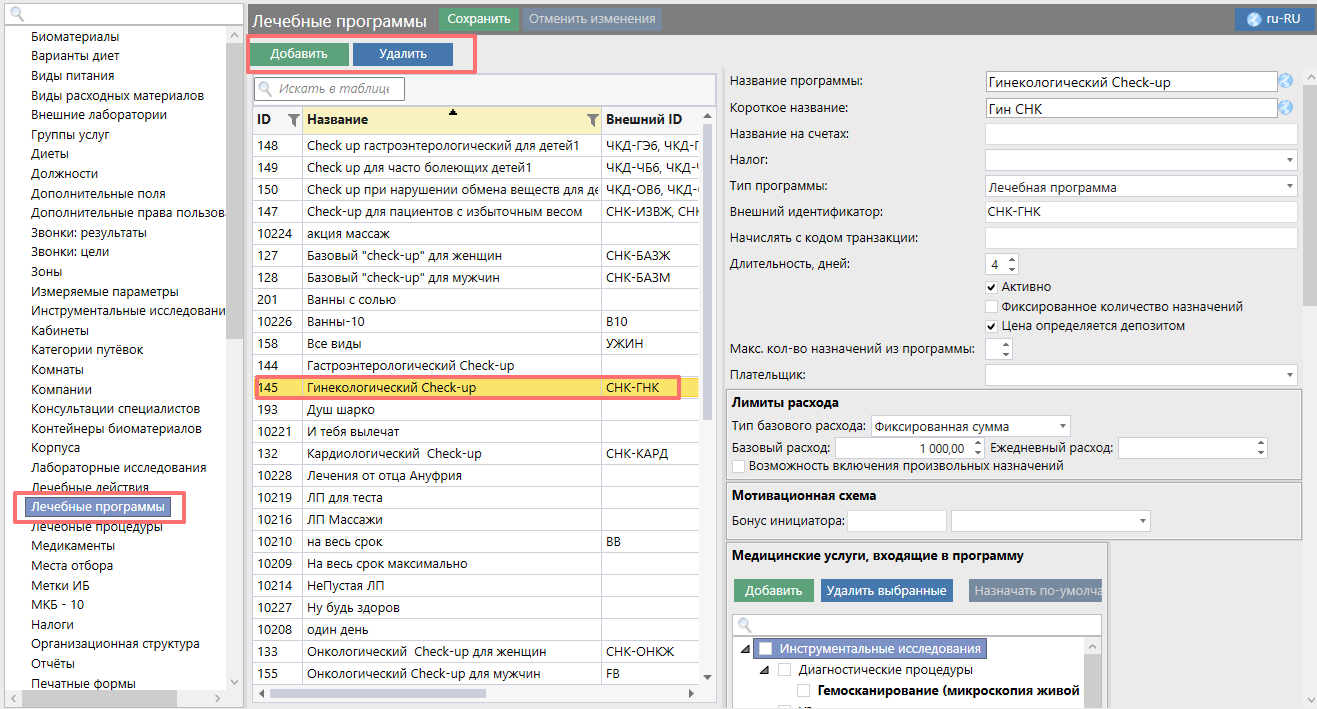Open Медикаменты in the sidebar list
Image resolution: width=1317 pixels, height=709 pixels.
point(73,546)
